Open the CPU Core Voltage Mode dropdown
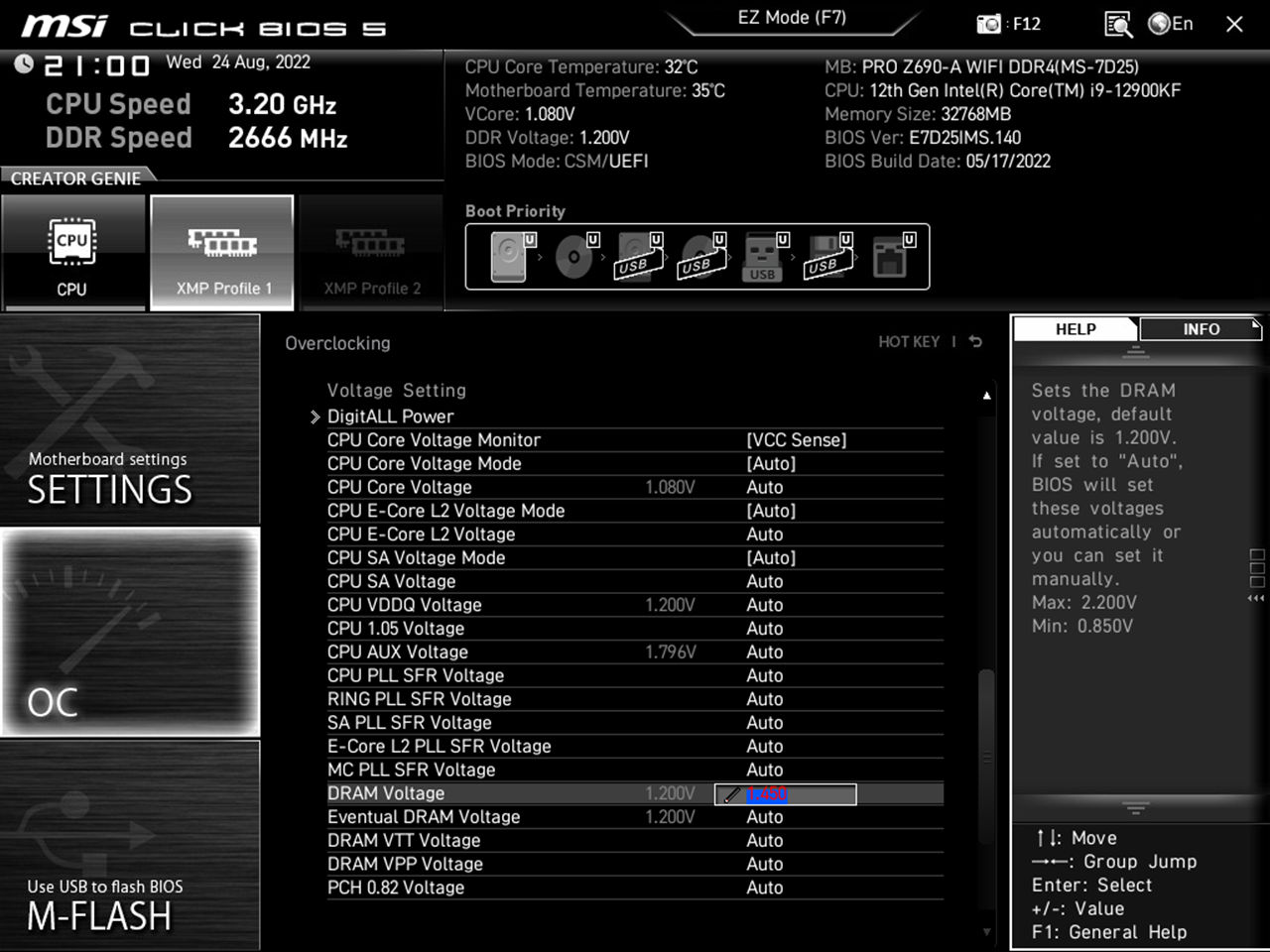 coord(772,463)
